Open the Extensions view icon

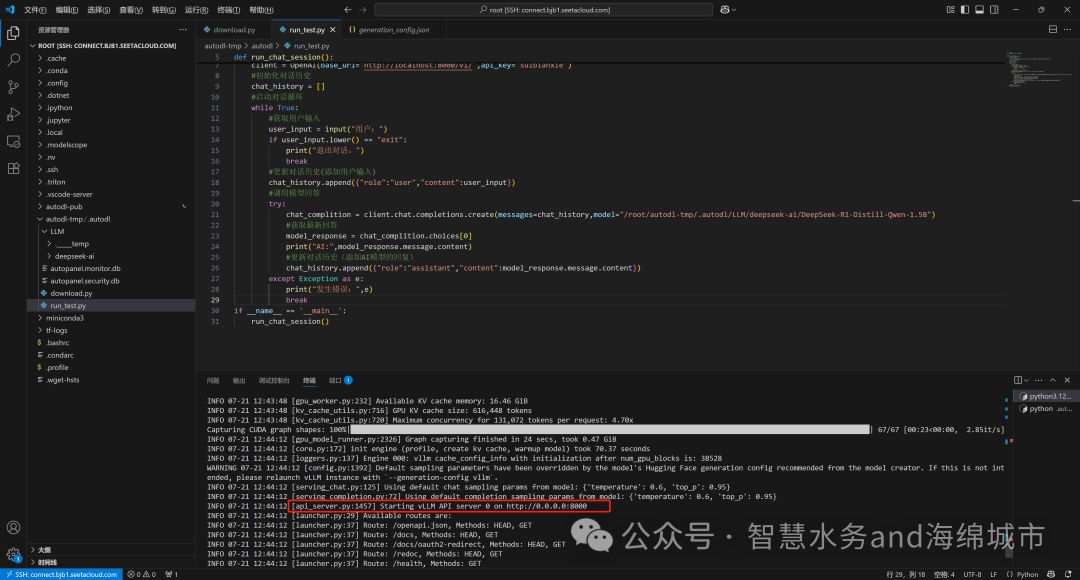(x=13, y=168)
